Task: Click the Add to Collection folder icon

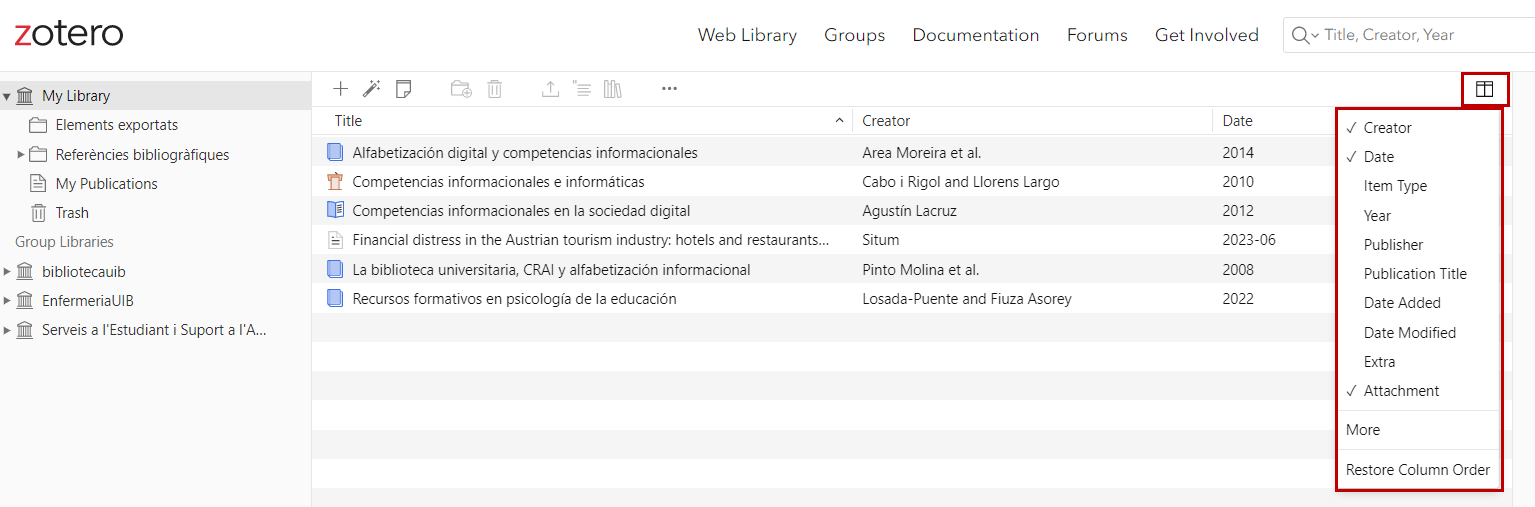Action: 461,89
